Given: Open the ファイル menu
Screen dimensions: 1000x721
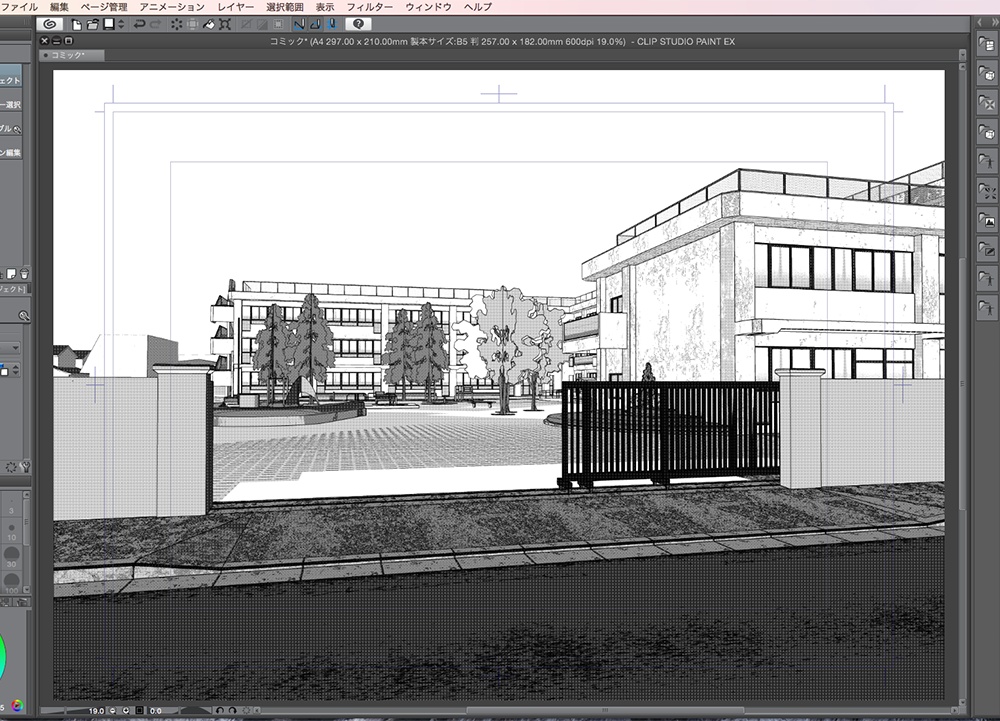Looking at the screenshot, I should [19, 6].
